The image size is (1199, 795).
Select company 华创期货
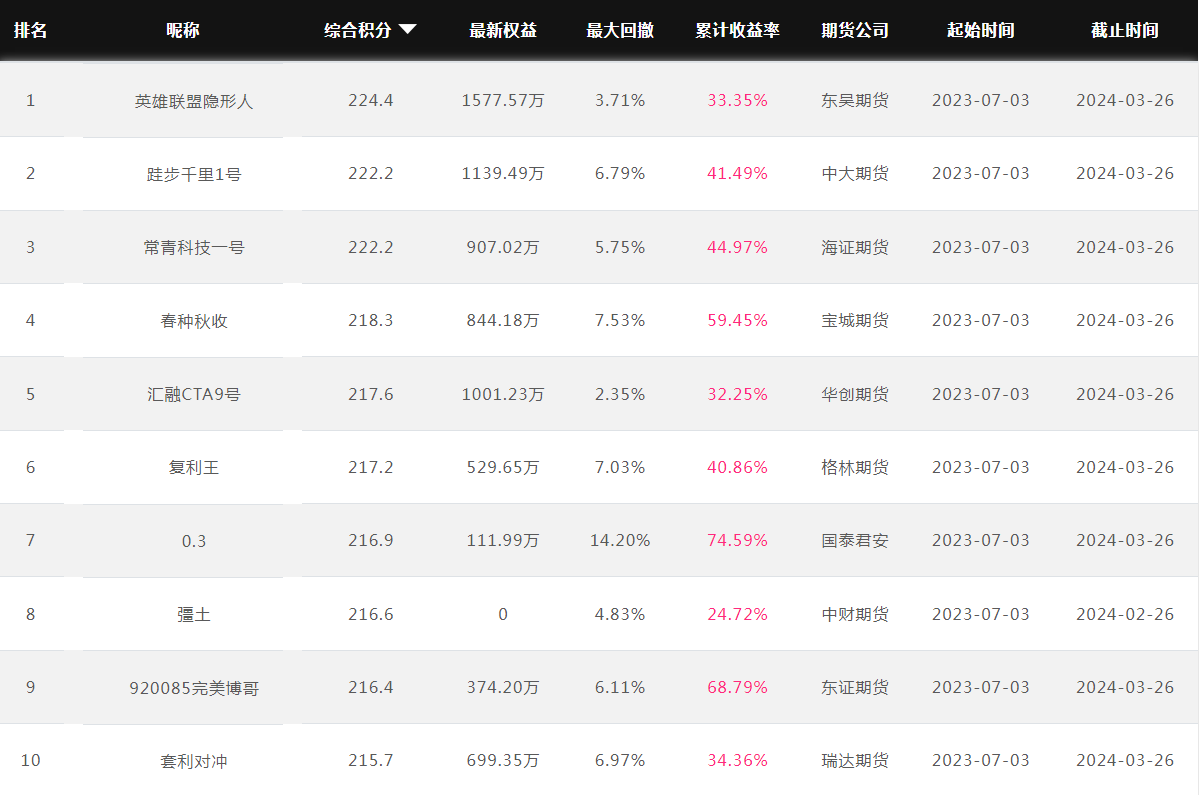(x=855, y=394)
